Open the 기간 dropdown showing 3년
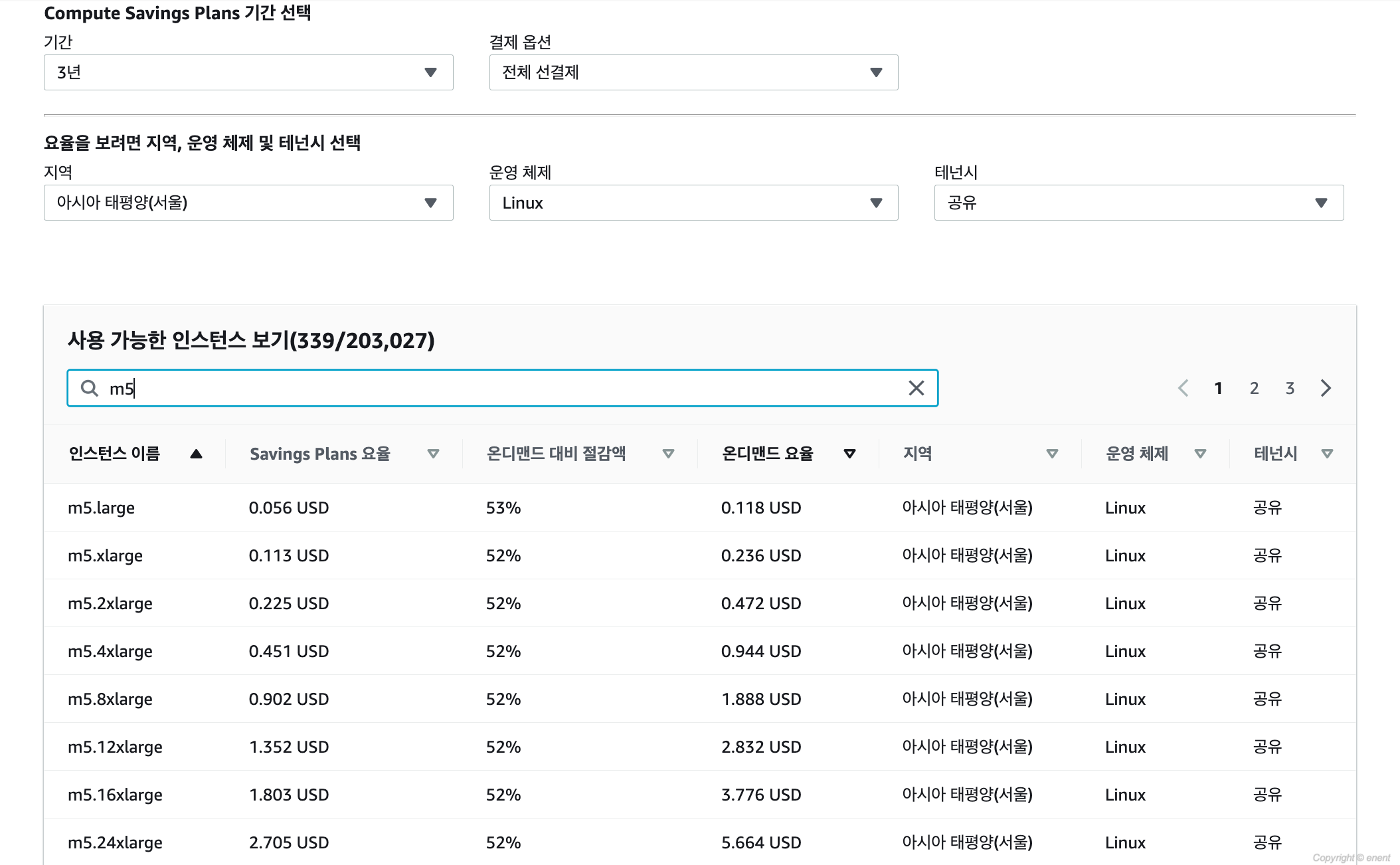This screenshot has width=1400, height=865. 248,72
